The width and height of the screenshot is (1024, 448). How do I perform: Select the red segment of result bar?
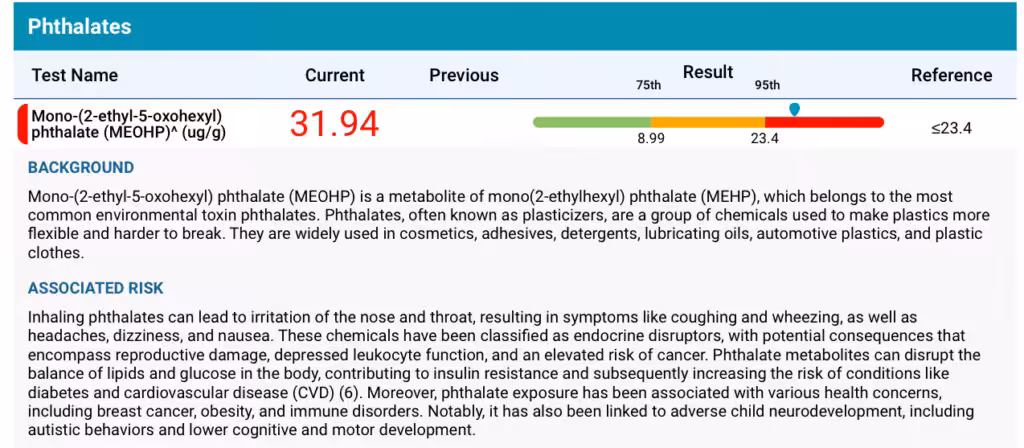tap(824, 122)
